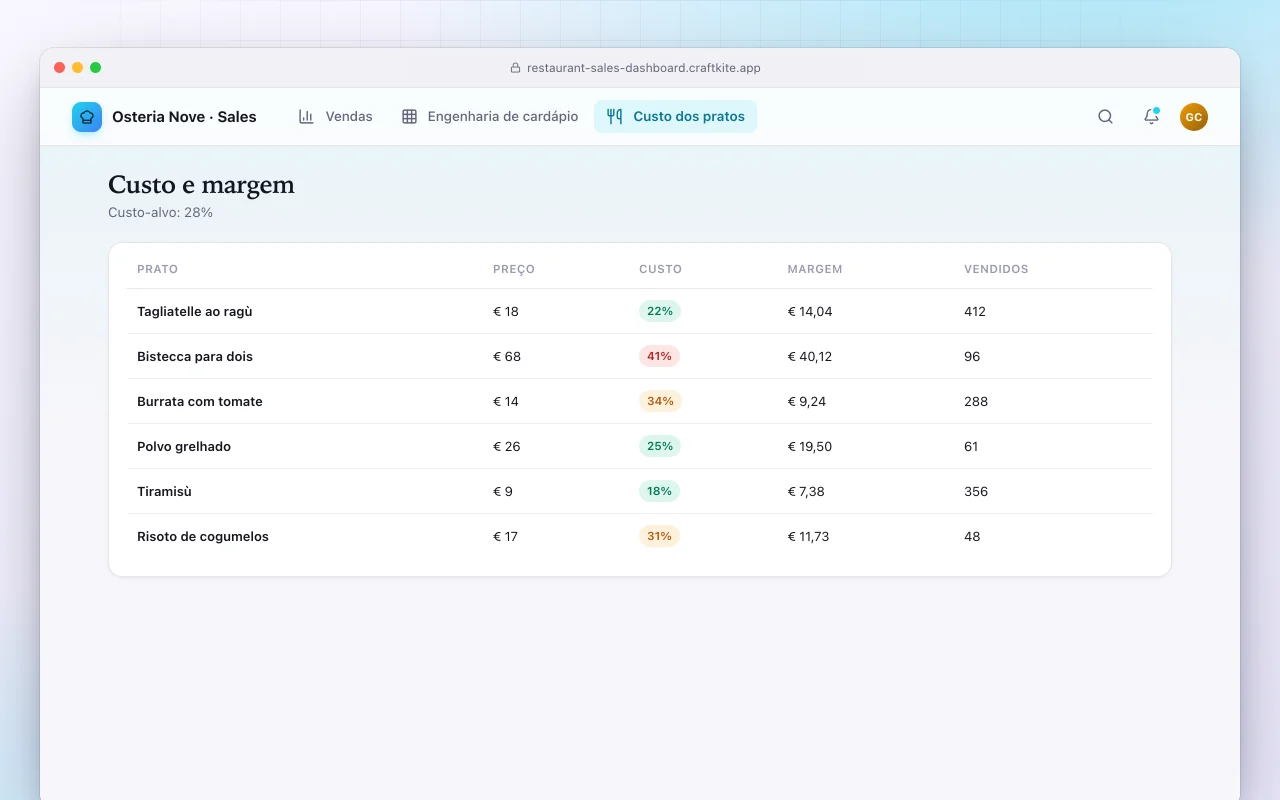Viewport: 1280px width, 800px height.
Task: Open the notifications bell
Action: coord(1151,117)
